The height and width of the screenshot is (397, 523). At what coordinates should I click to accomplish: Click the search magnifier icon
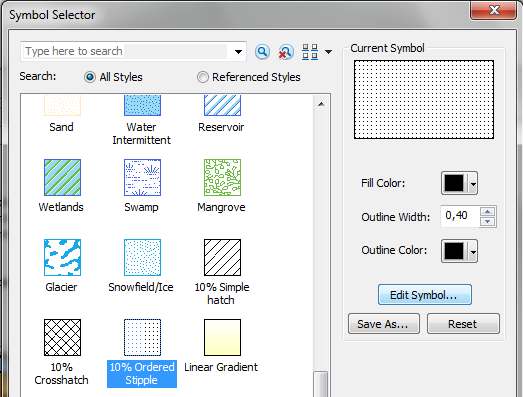263,52
